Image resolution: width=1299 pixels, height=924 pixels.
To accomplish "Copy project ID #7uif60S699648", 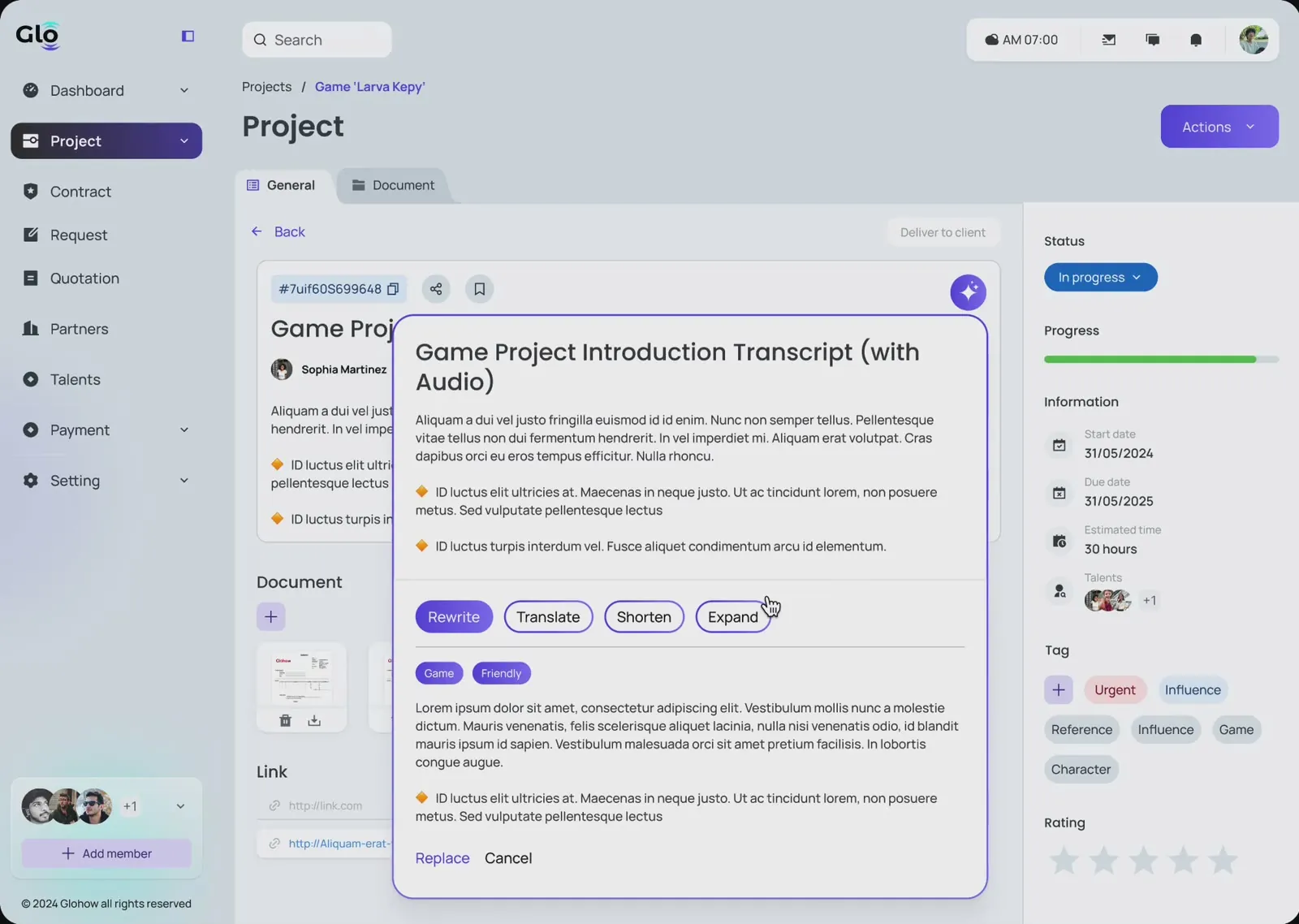I will pyautogui.click(x=393, y=289).
